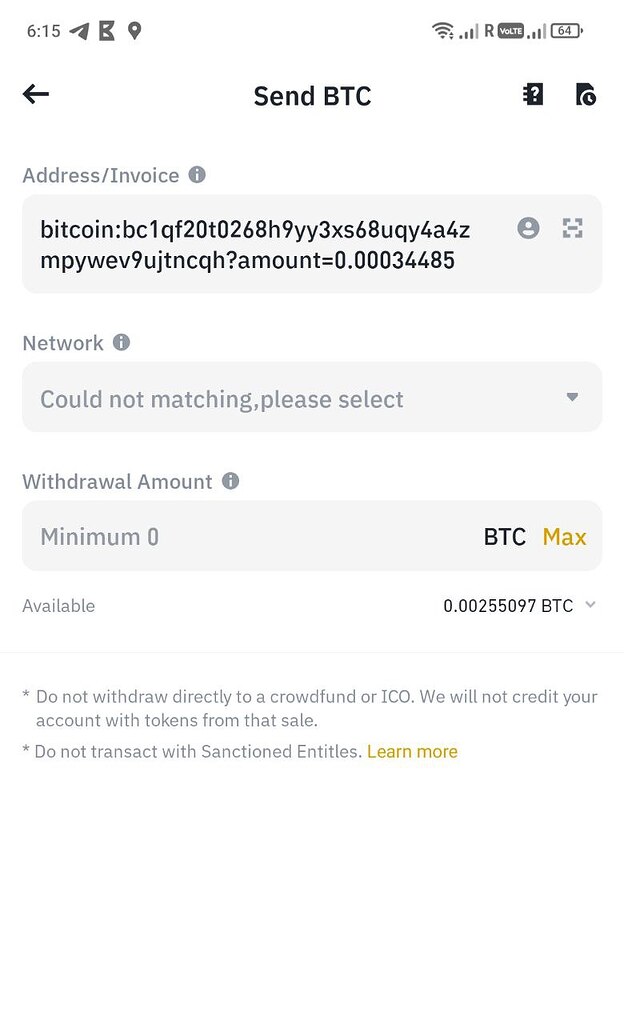
Task: Open the Network selection dropdown
Action: (300, 398)
